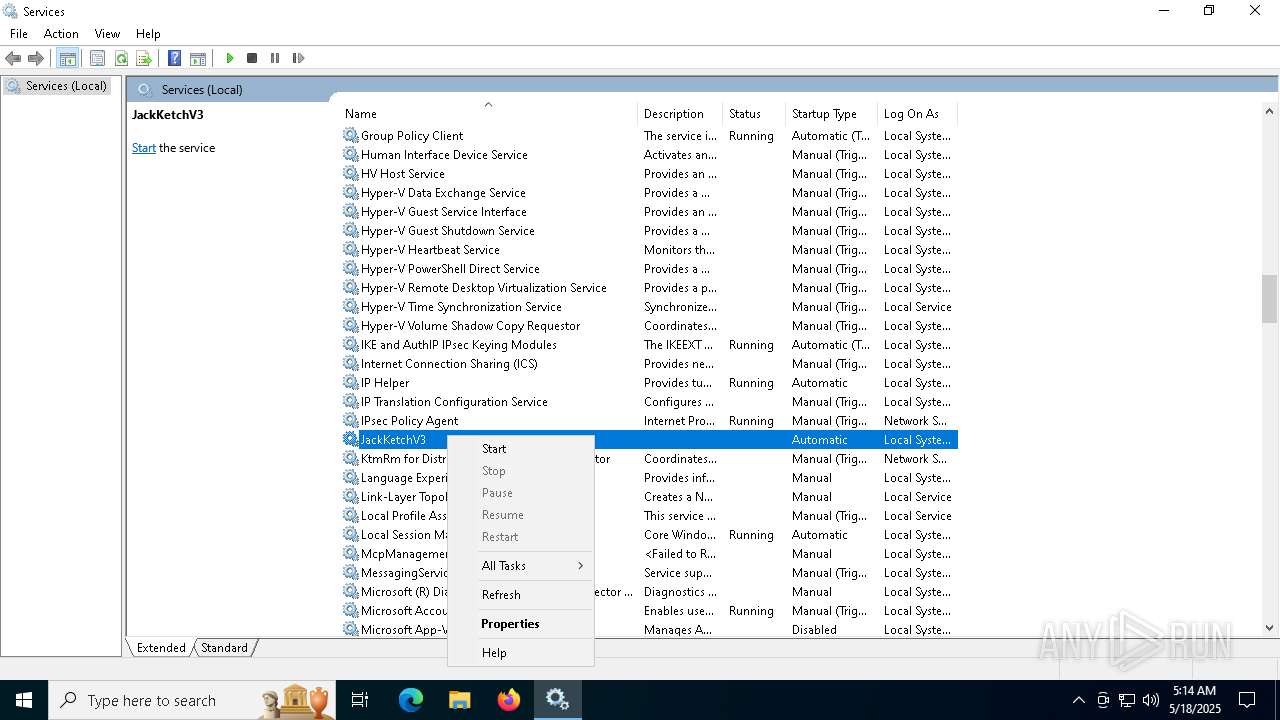Choose Start in the context menu
Image resolution: width=1280 pixels, height=720 pixels.
pos(521,449)
